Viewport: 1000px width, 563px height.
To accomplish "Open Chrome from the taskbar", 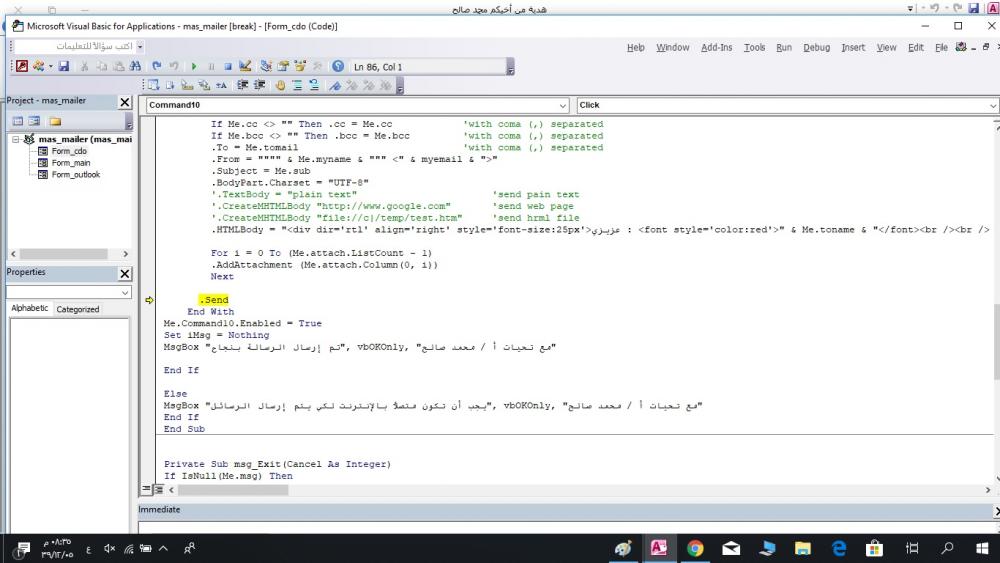I will point(695,548).
